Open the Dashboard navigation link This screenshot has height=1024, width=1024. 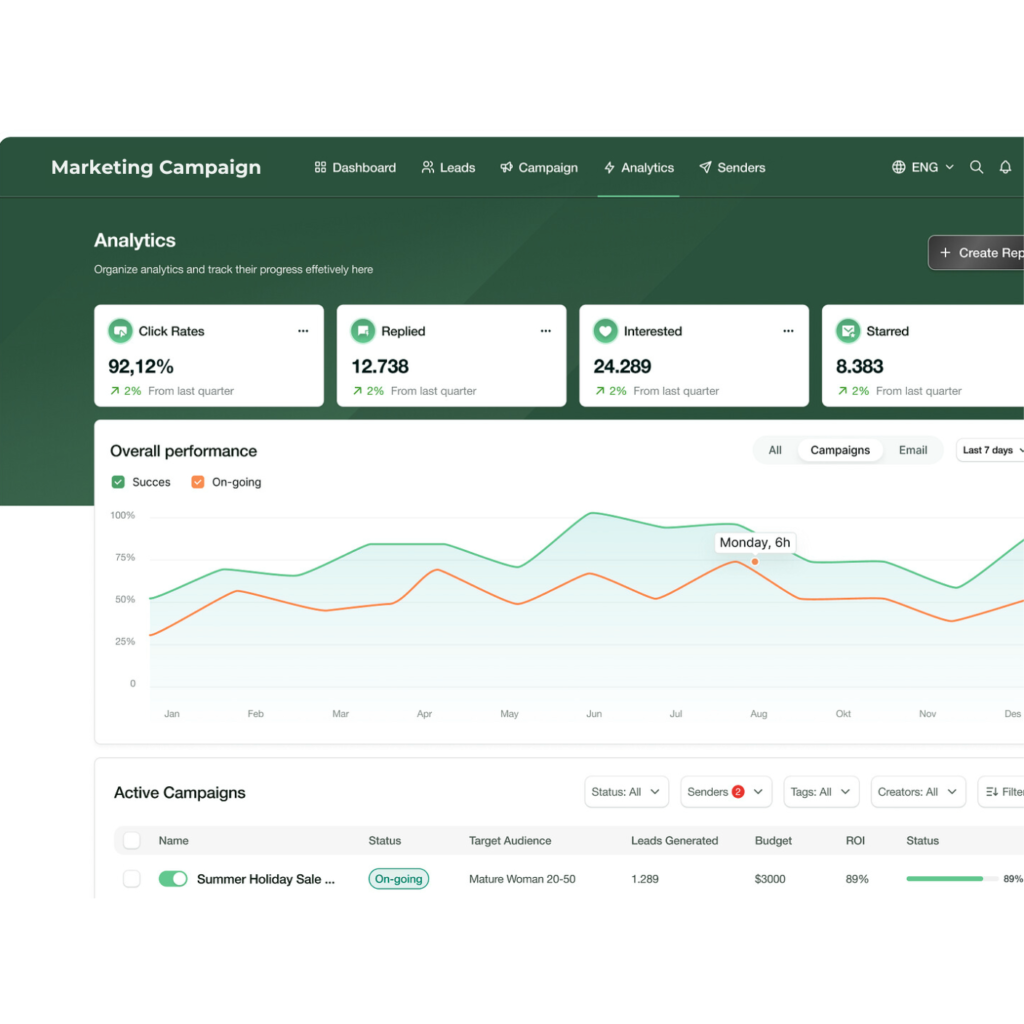pyautogui.click(x=355, y=168)
